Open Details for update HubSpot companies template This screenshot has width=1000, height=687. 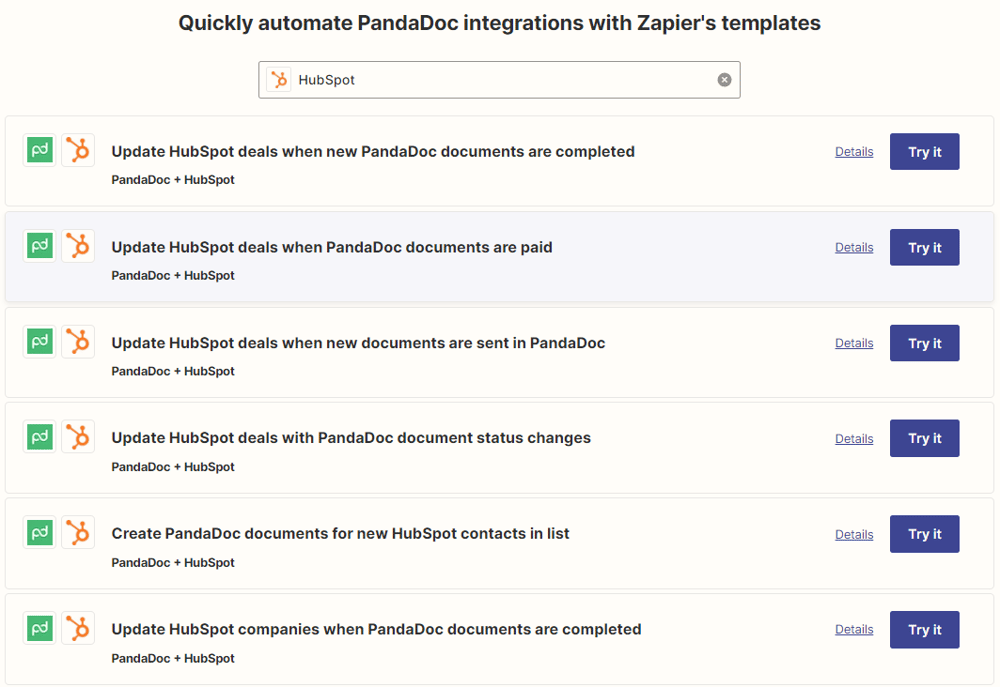click(854, 630)
